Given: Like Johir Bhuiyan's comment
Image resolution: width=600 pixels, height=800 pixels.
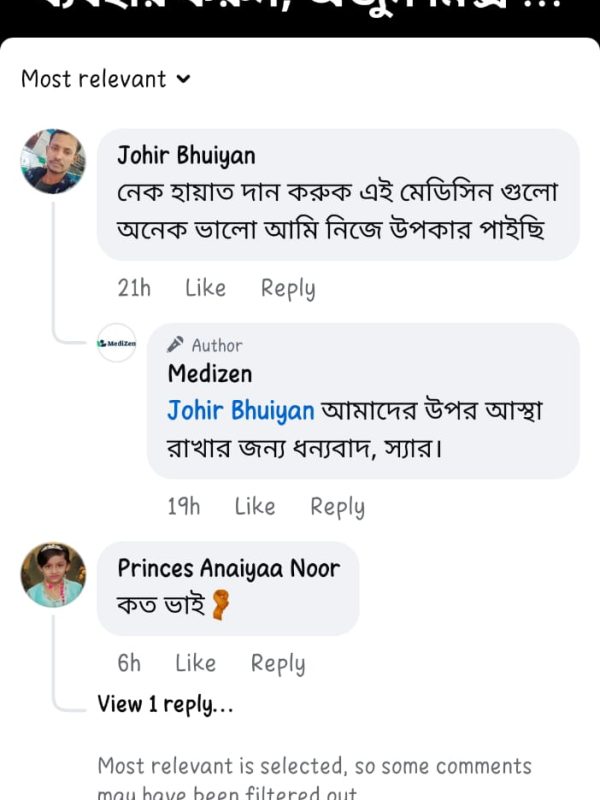Looking at the screenshot, I should [x=205, y=288].
